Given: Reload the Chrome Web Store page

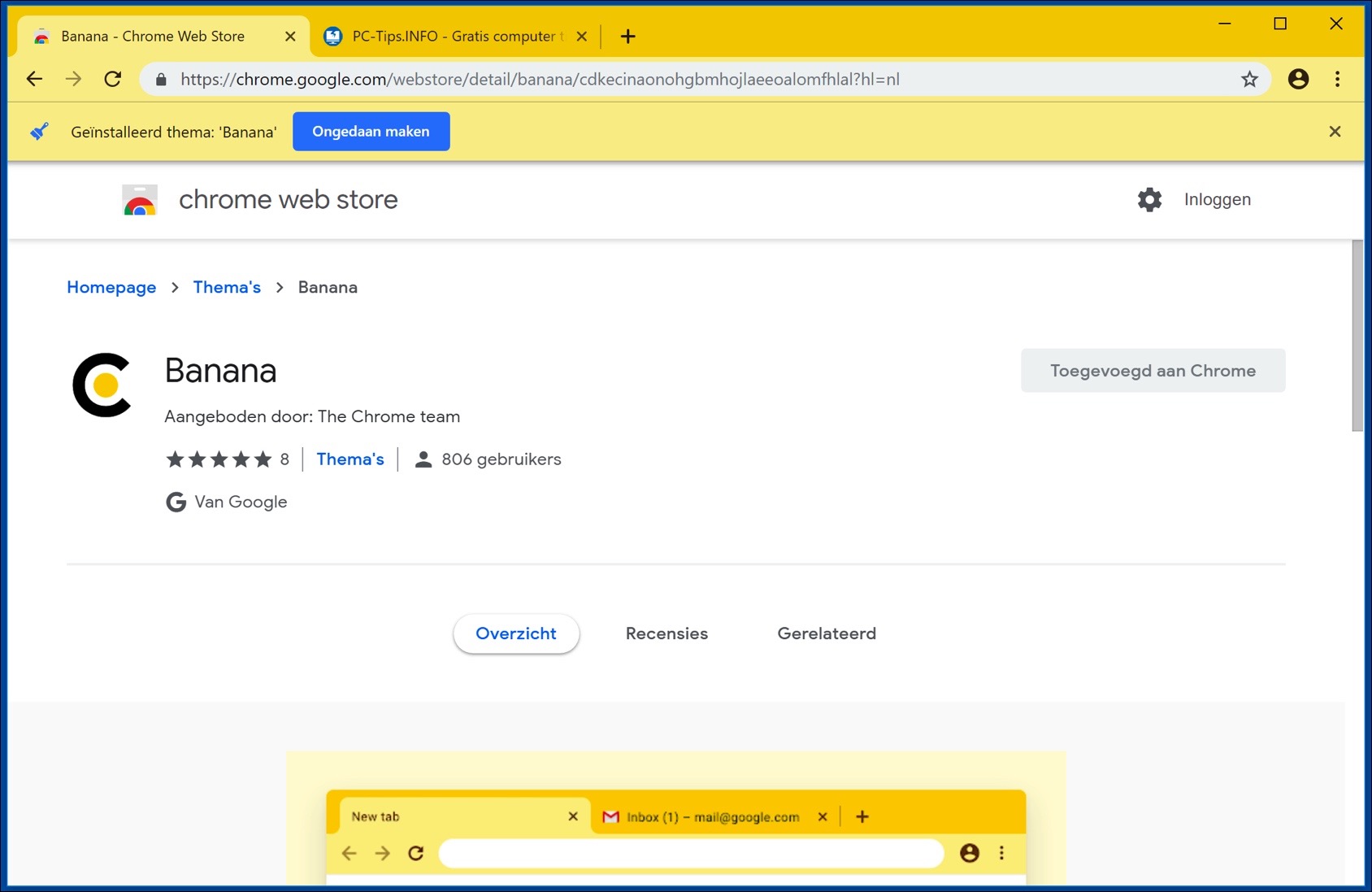Looking at the screenshot, I should [x=113, y=79].
